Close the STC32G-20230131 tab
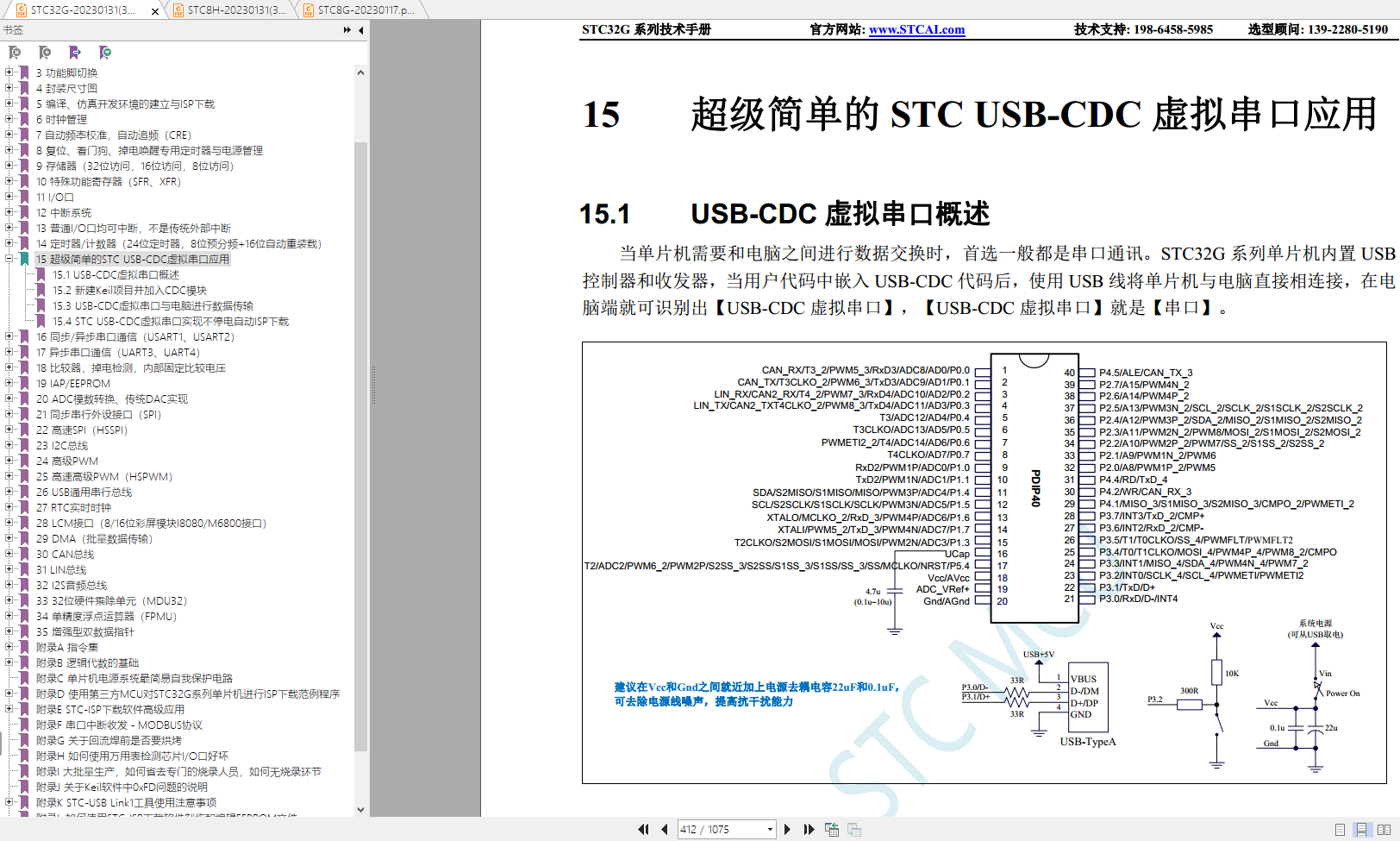1400x841 pixels. coord(155,11)
